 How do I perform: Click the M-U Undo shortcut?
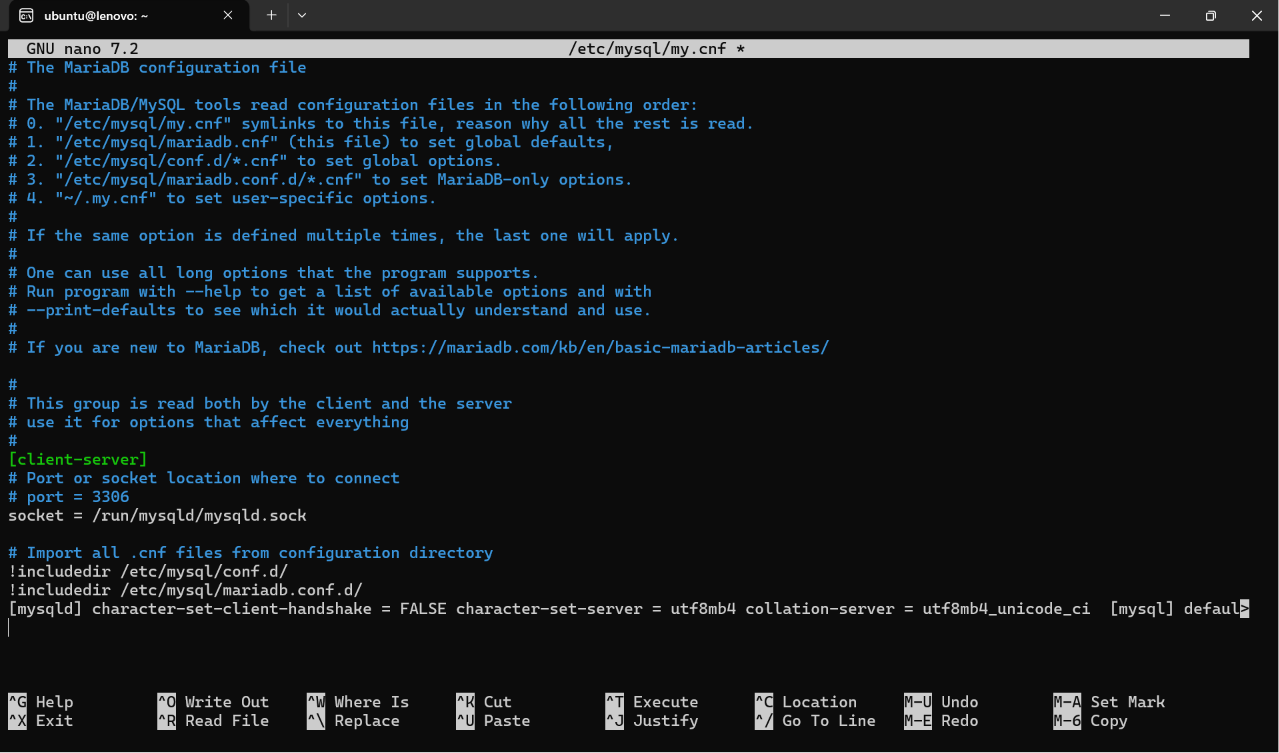(x=941, y=702)
